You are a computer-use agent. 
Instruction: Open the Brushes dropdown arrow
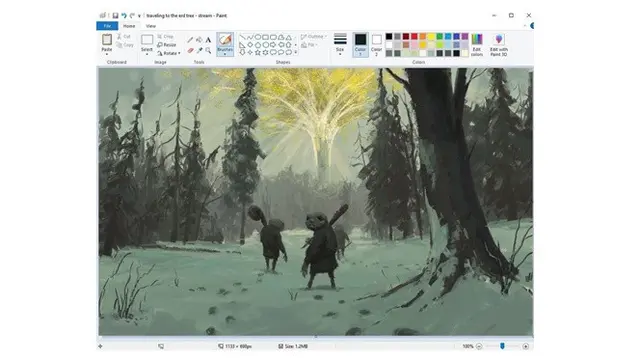point(225,54)
